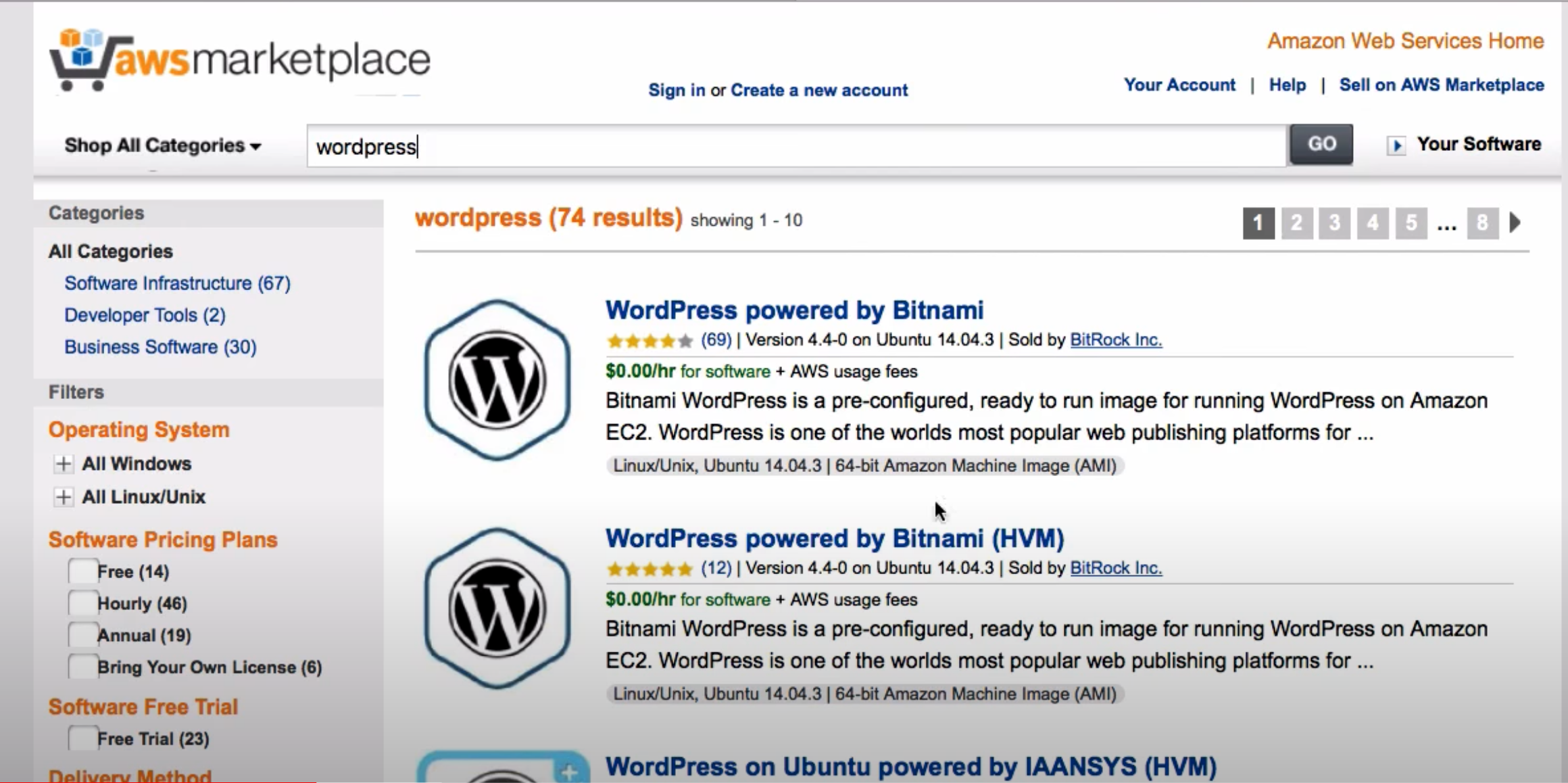Click the first WordPress Bitnami hexagon logo
Screen dimensions: 1568x783
497,380
